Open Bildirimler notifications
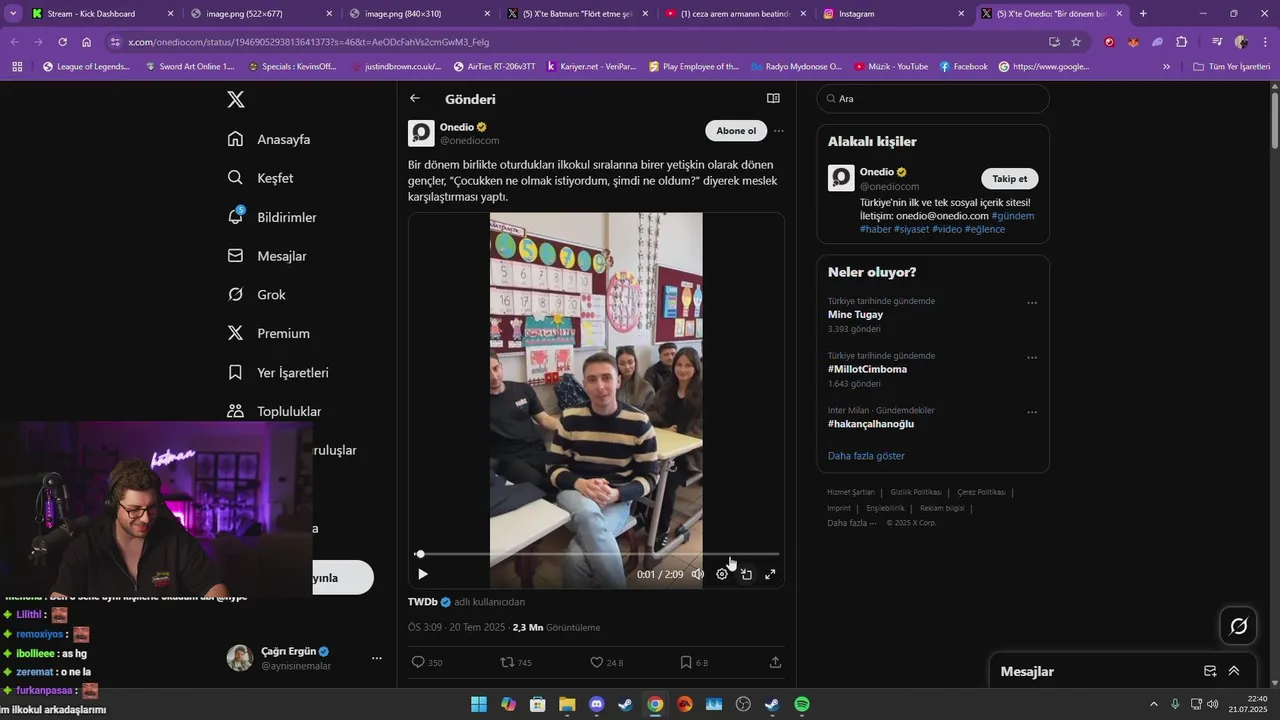Image resolution: width=1280 pixels, height=720 pixels. tap(272, 217)
